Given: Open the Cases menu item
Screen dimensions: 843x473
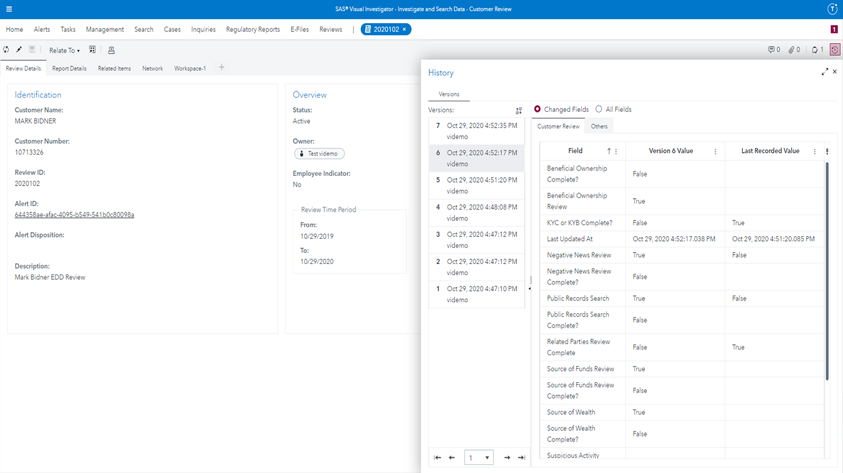Looking at the screenshot, I should point(172,29).
